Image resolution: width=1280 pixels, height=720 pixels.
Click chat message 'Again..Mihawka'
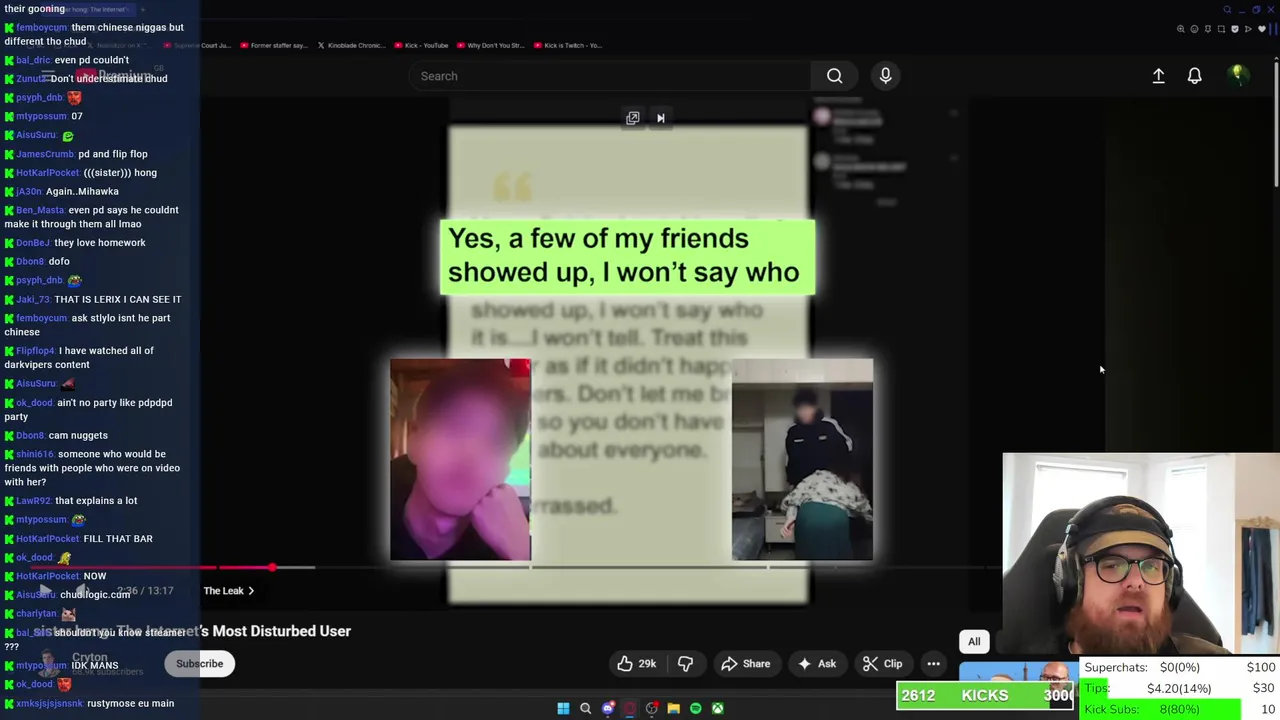pos(82,191)
